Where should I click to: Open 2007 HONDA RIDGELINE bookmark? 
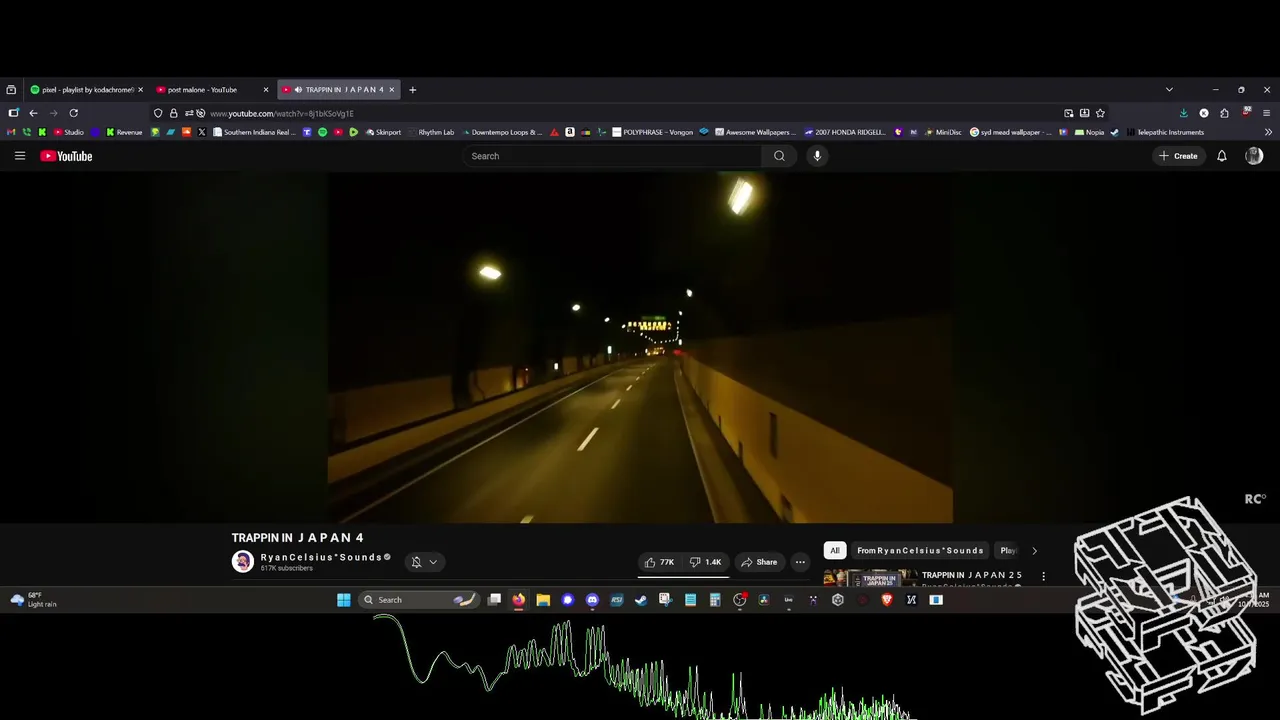point(845,132)
